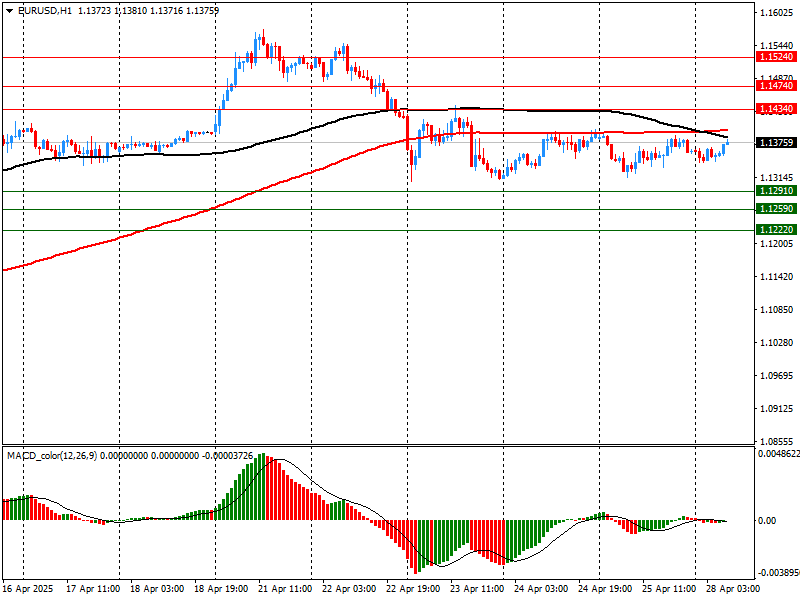The height and width of the screenshot is (600, 800).
Task: Click the 0.0048622 top MACD scale value
Action: click(779, 454)
